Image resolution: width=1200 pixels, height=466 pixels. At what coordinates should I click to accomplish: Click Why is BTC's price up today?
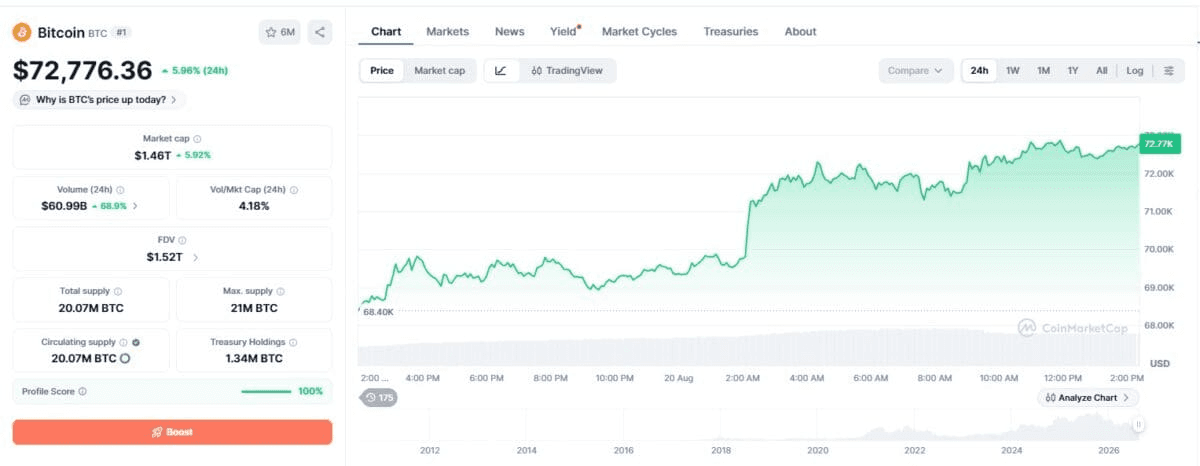[99, 100]
